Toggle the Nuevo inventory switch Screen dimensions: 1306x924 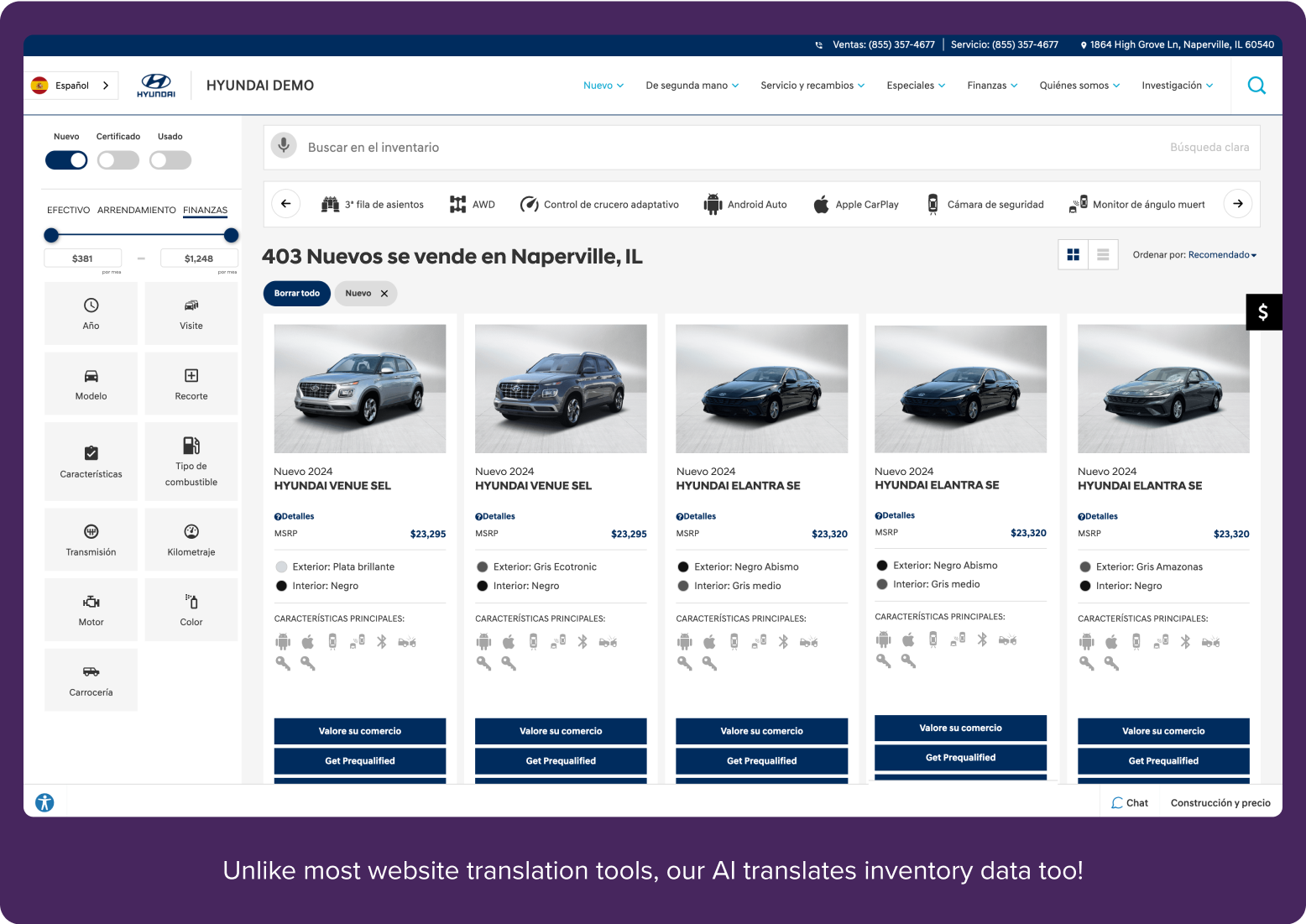click(66, 160)
